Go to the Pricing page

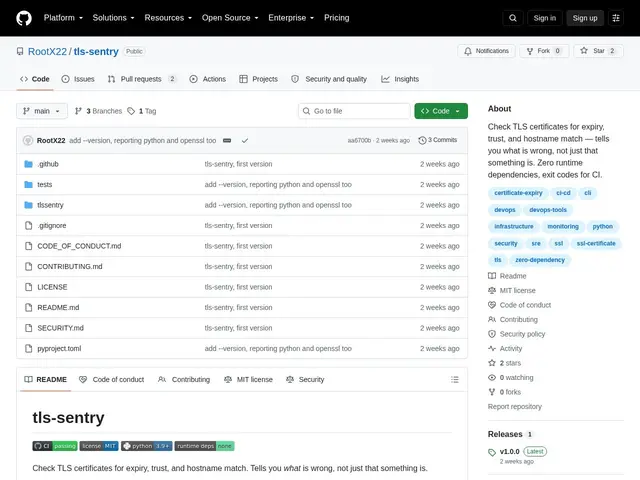[x=336, y=18]
